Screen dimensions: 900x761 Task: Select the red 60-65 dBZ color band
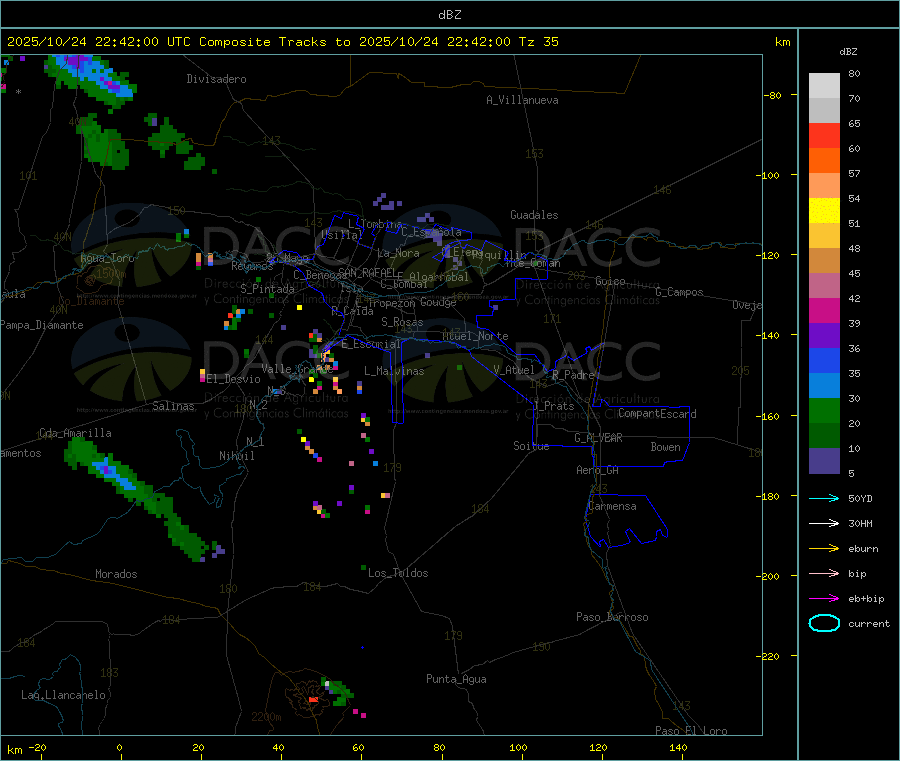824,135
